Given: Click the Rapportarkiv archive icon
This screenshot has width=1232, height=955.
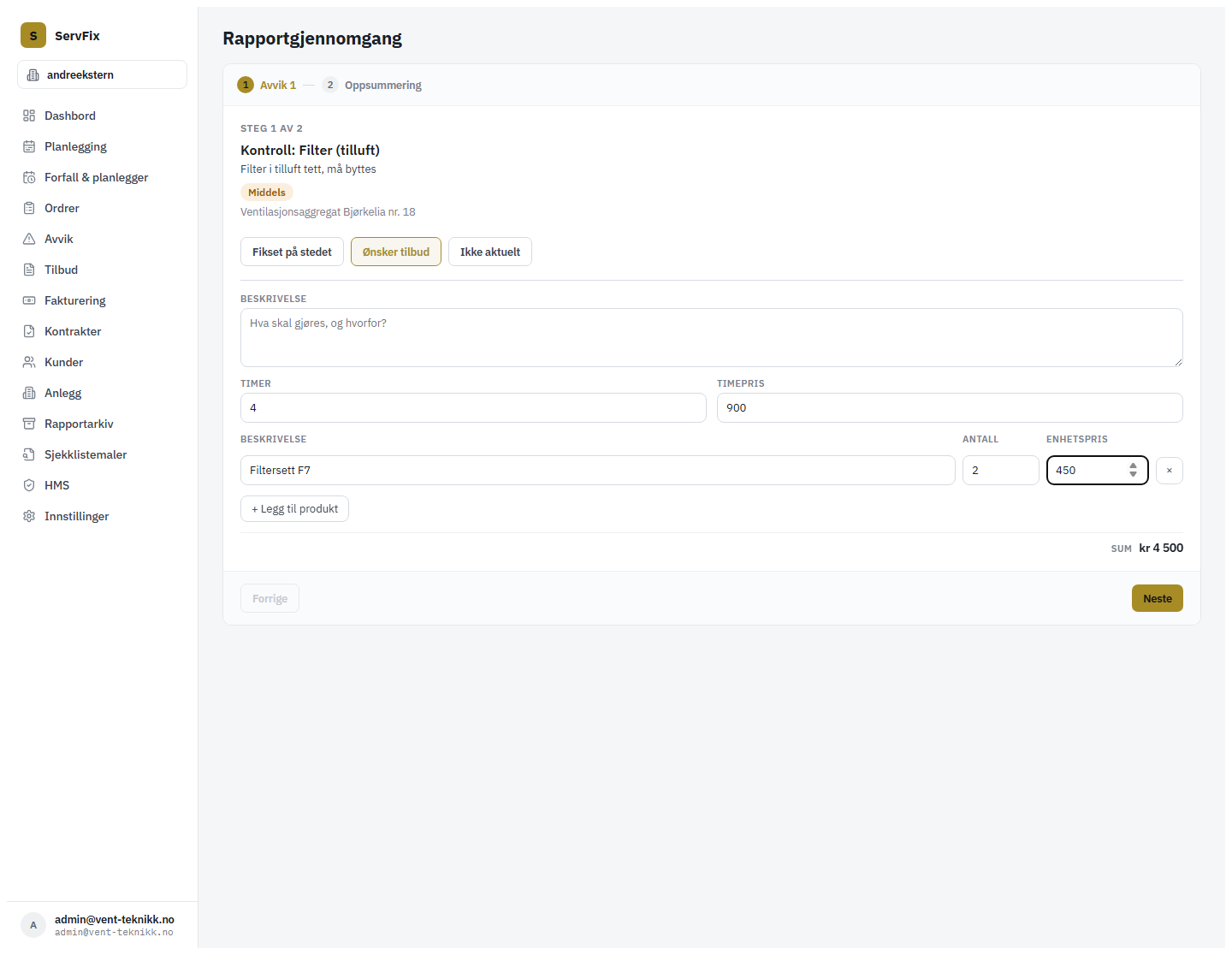Looking at the screenshot, I should point(29,424).
